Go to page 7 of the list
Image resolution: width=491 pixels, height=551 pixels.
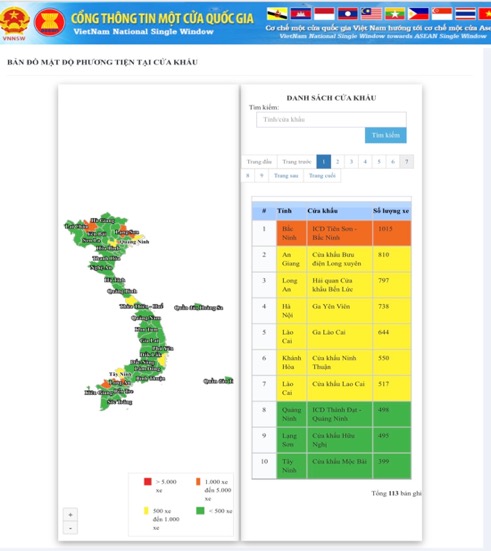click(407, 162)
